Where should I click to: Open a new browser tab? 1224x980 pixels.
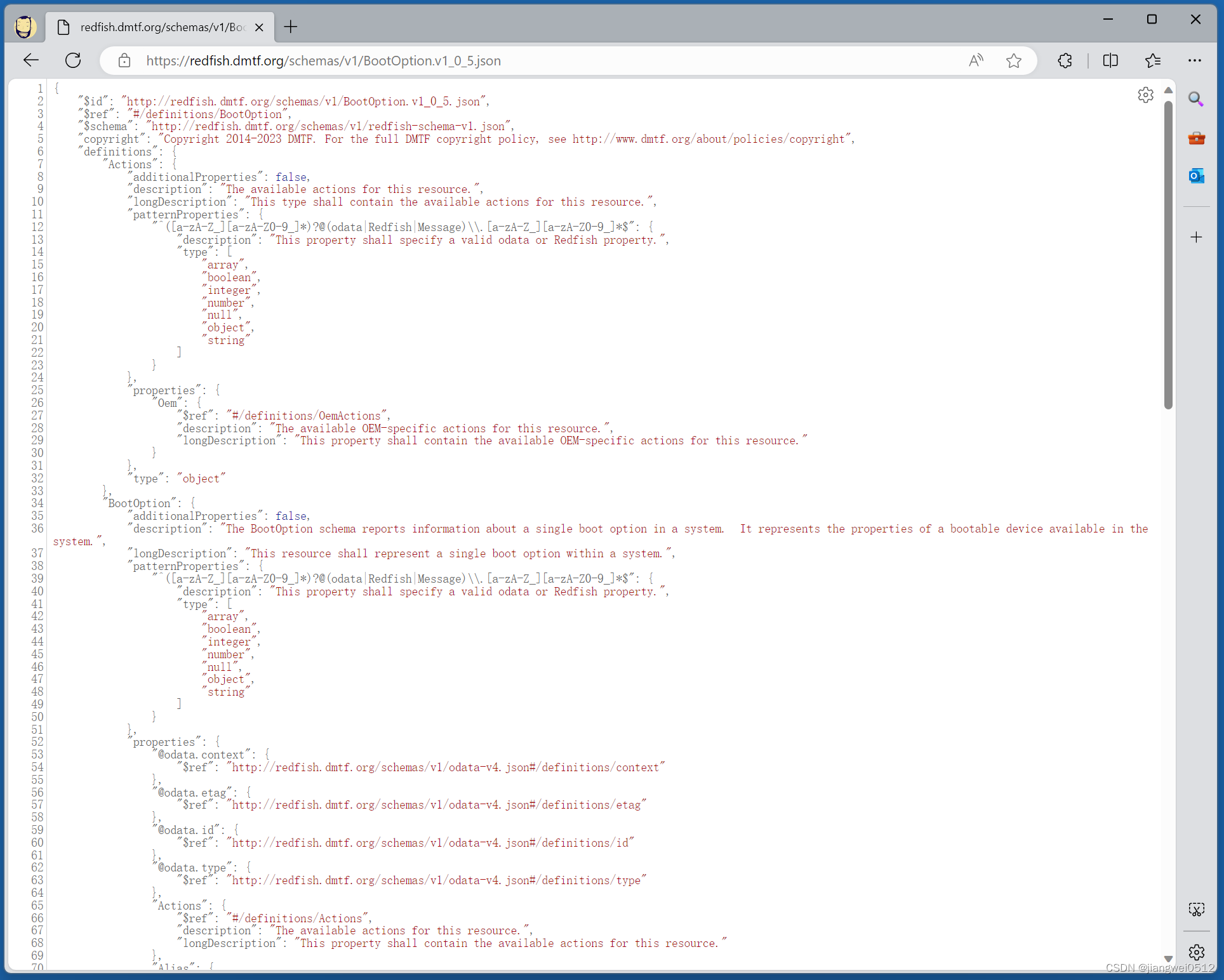pos(291,27)
